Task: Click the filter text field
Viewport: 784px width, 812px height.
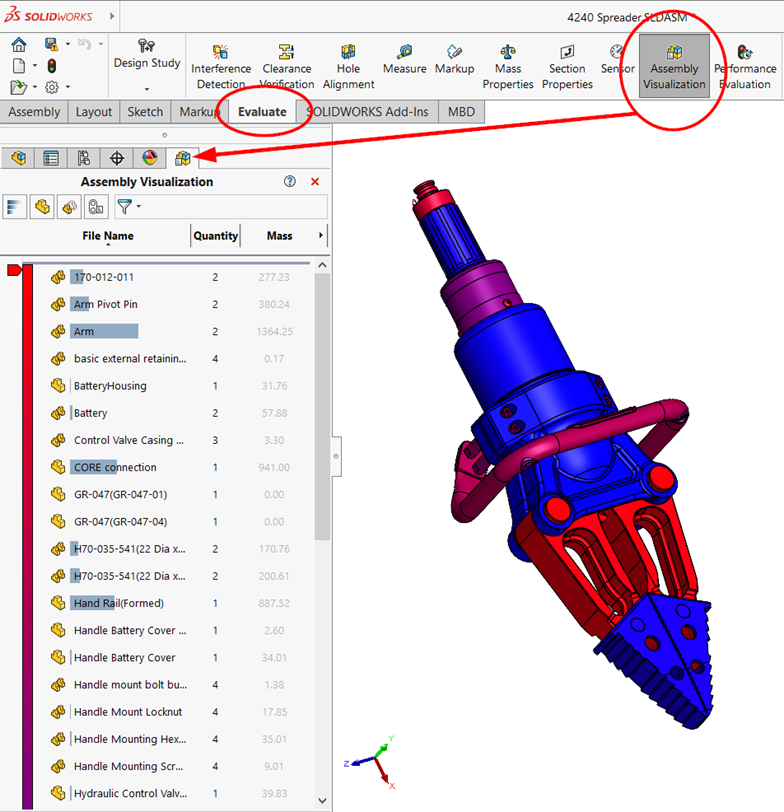Action: [236, 207]
